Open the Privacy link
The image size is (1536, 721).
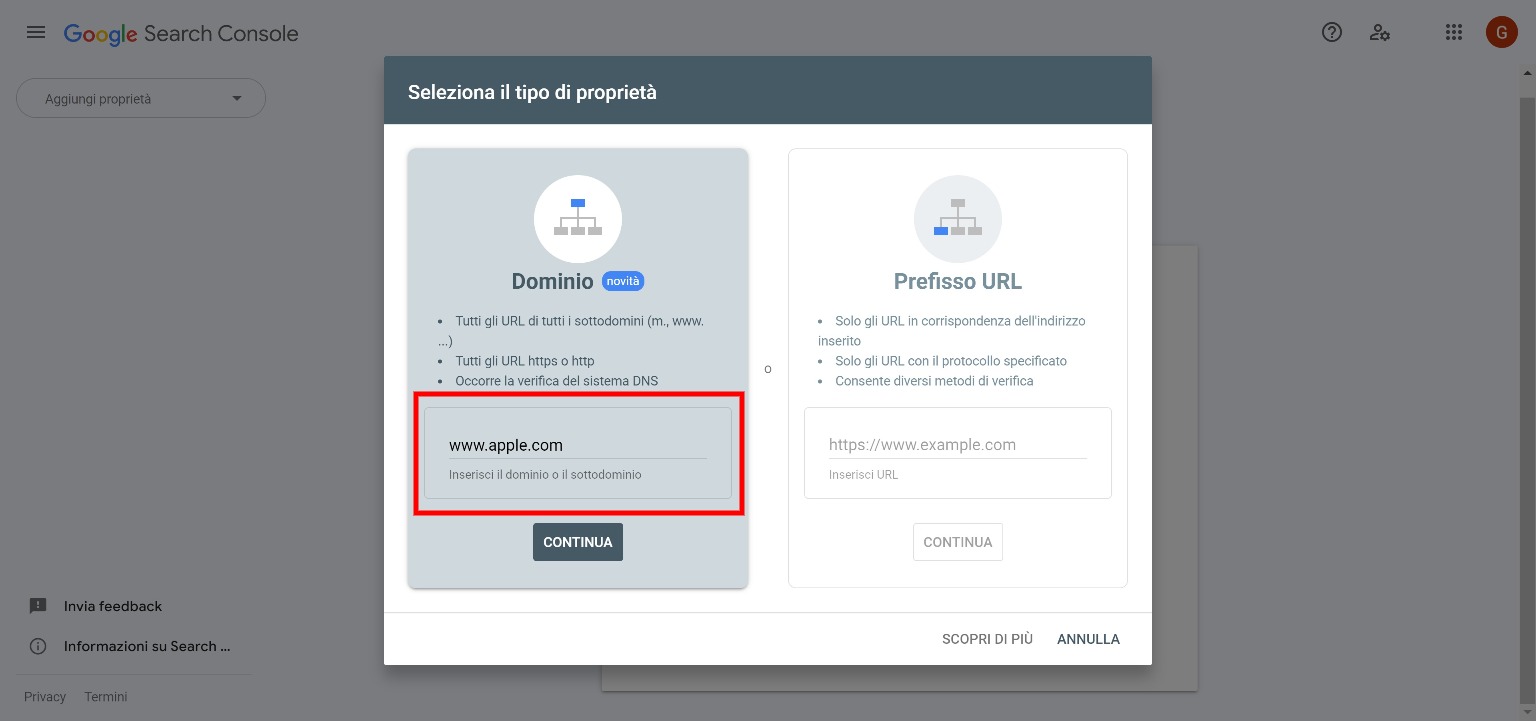(45, 697)
